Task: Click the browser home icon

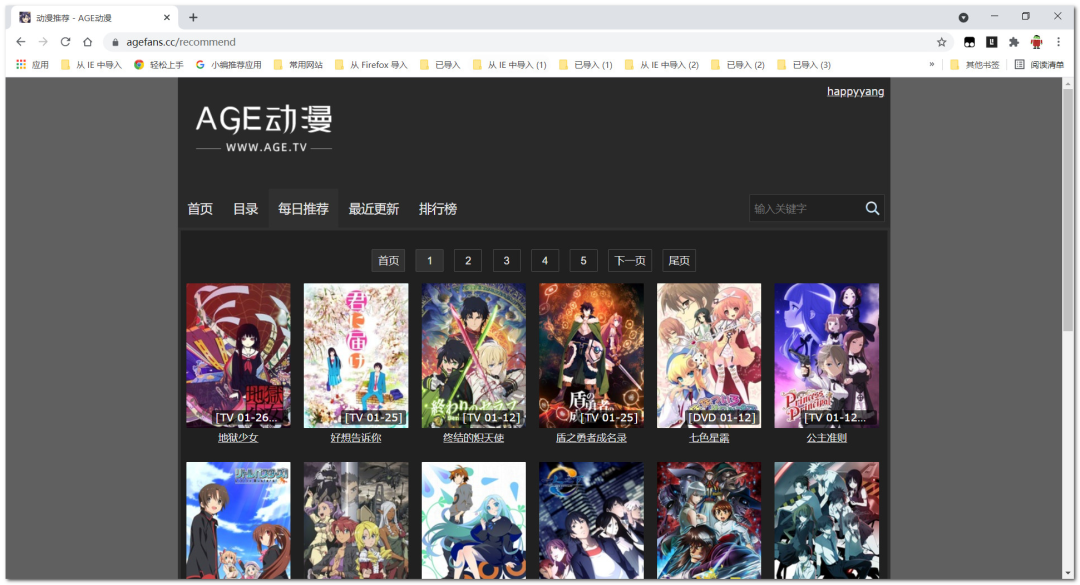Action: pyautogui.click(x=88, y=42)
